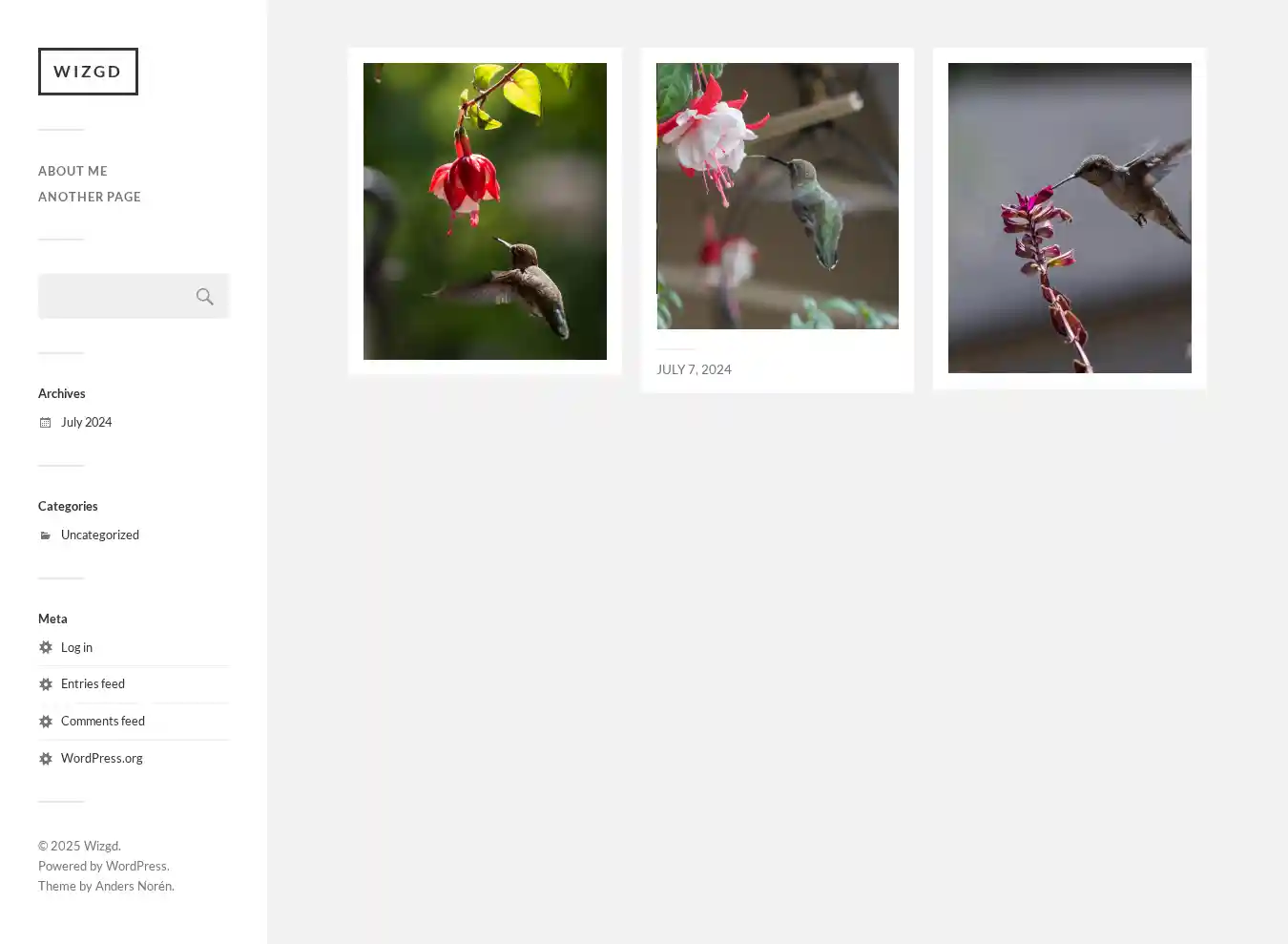Open the About Me page

73,171
